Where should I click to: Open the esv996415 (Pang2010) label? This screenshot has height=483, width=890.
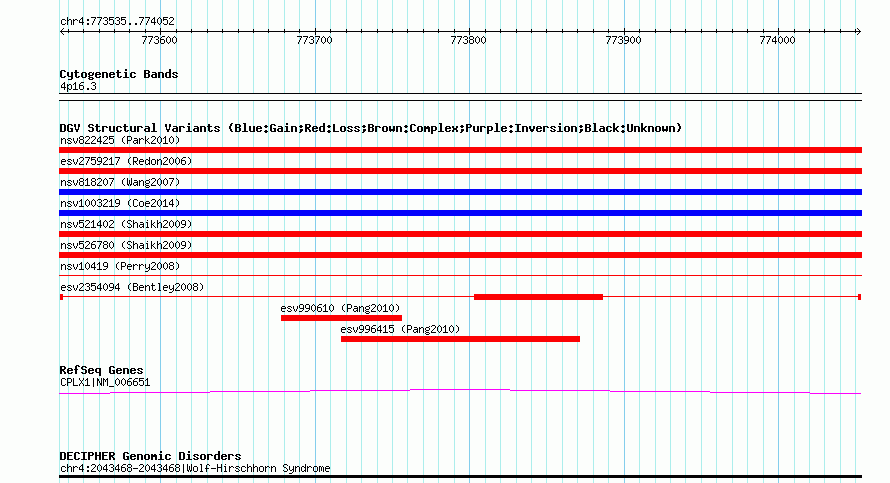[x=400, y=329]
